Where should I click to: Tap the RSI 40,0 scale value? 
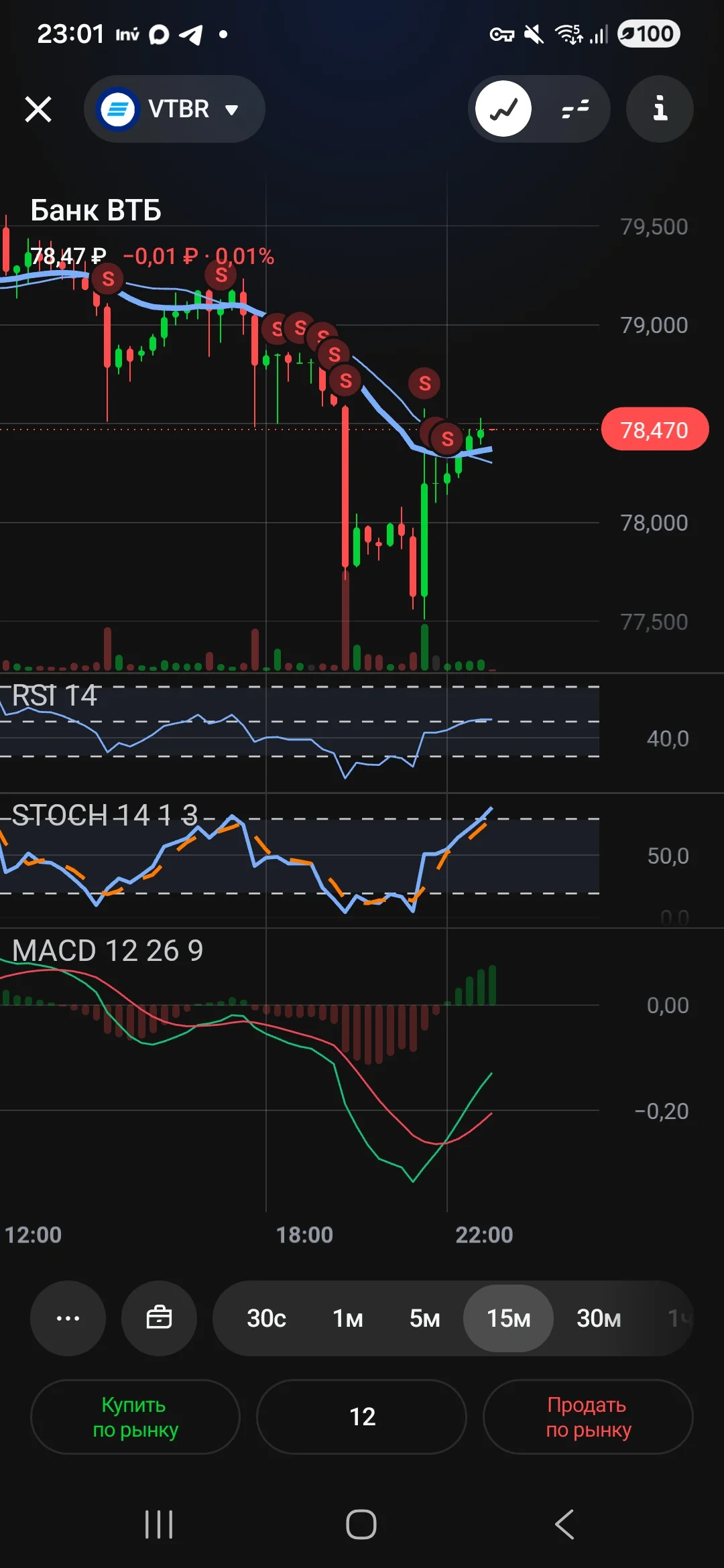pos(668,738)
